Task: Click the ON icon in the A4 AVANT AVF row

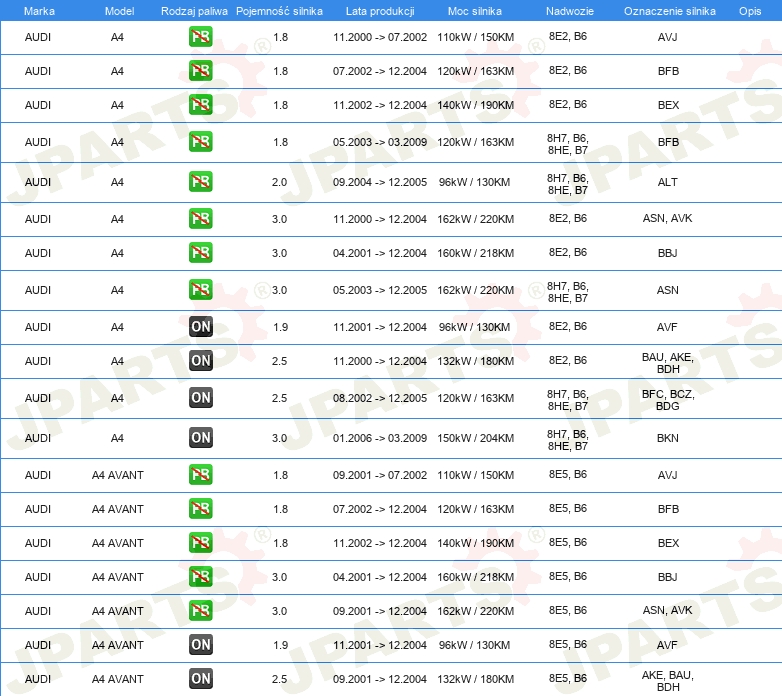Action: point(200,645)
